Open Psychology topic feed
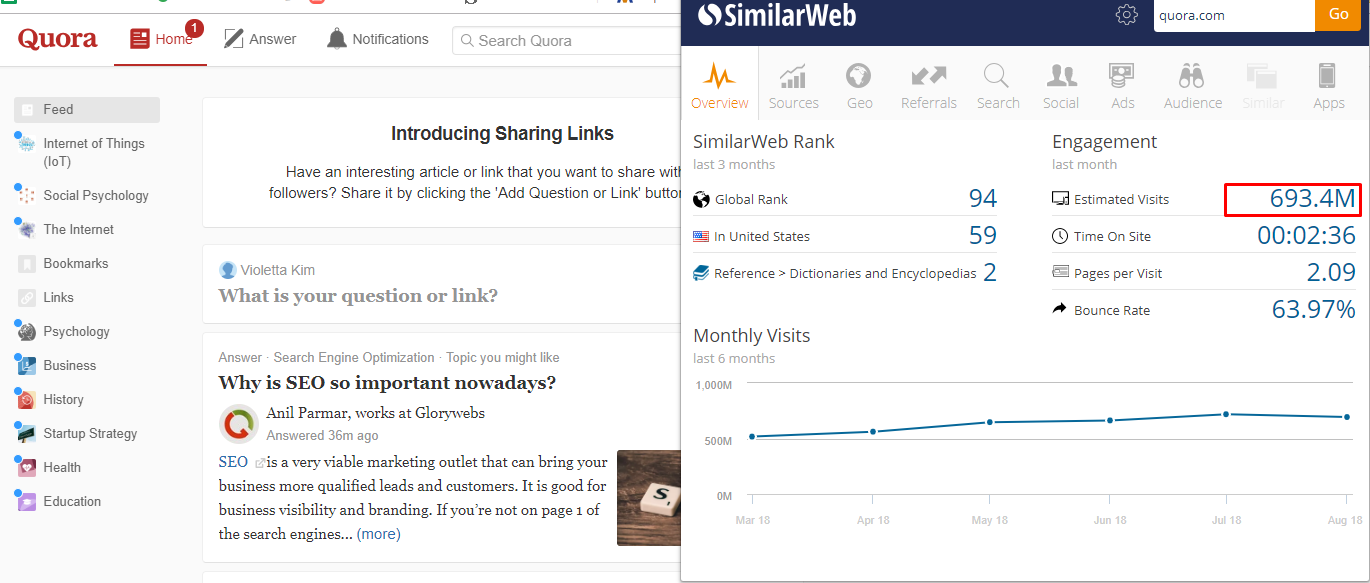The width and height of the screenshot is (1370, 583). (x=77, y=332)
